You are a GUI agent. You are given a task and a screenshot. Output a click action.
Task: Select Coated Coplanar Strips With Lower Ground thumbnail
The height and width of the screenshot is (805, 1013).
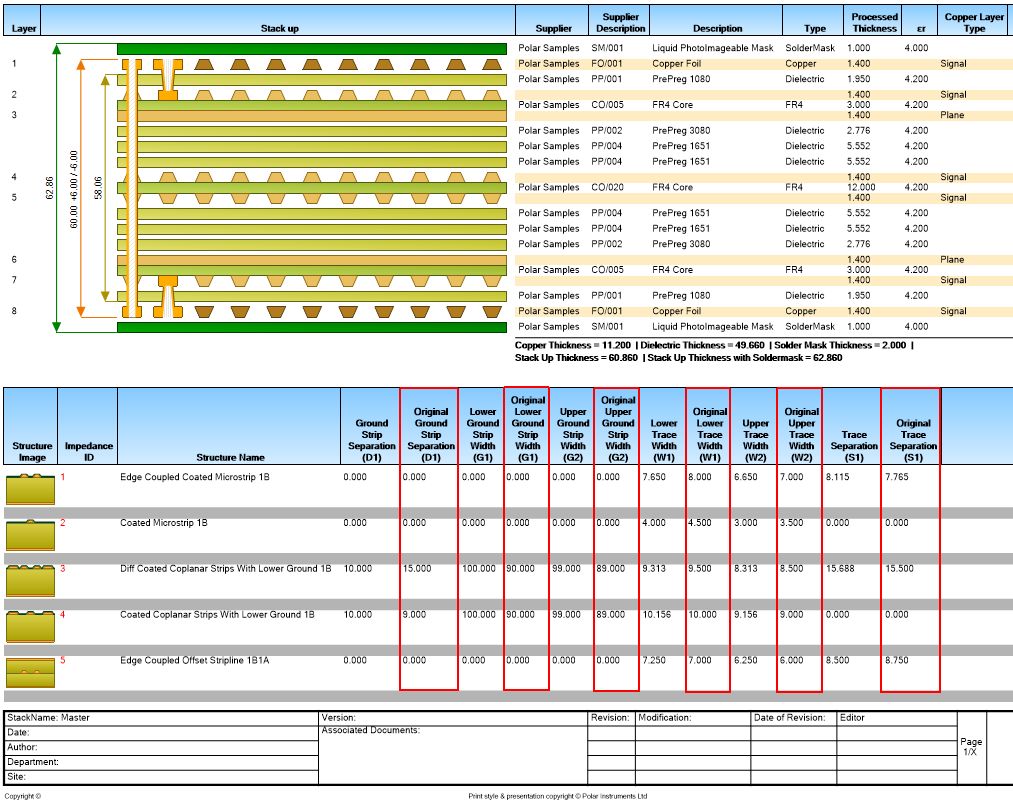30,627
